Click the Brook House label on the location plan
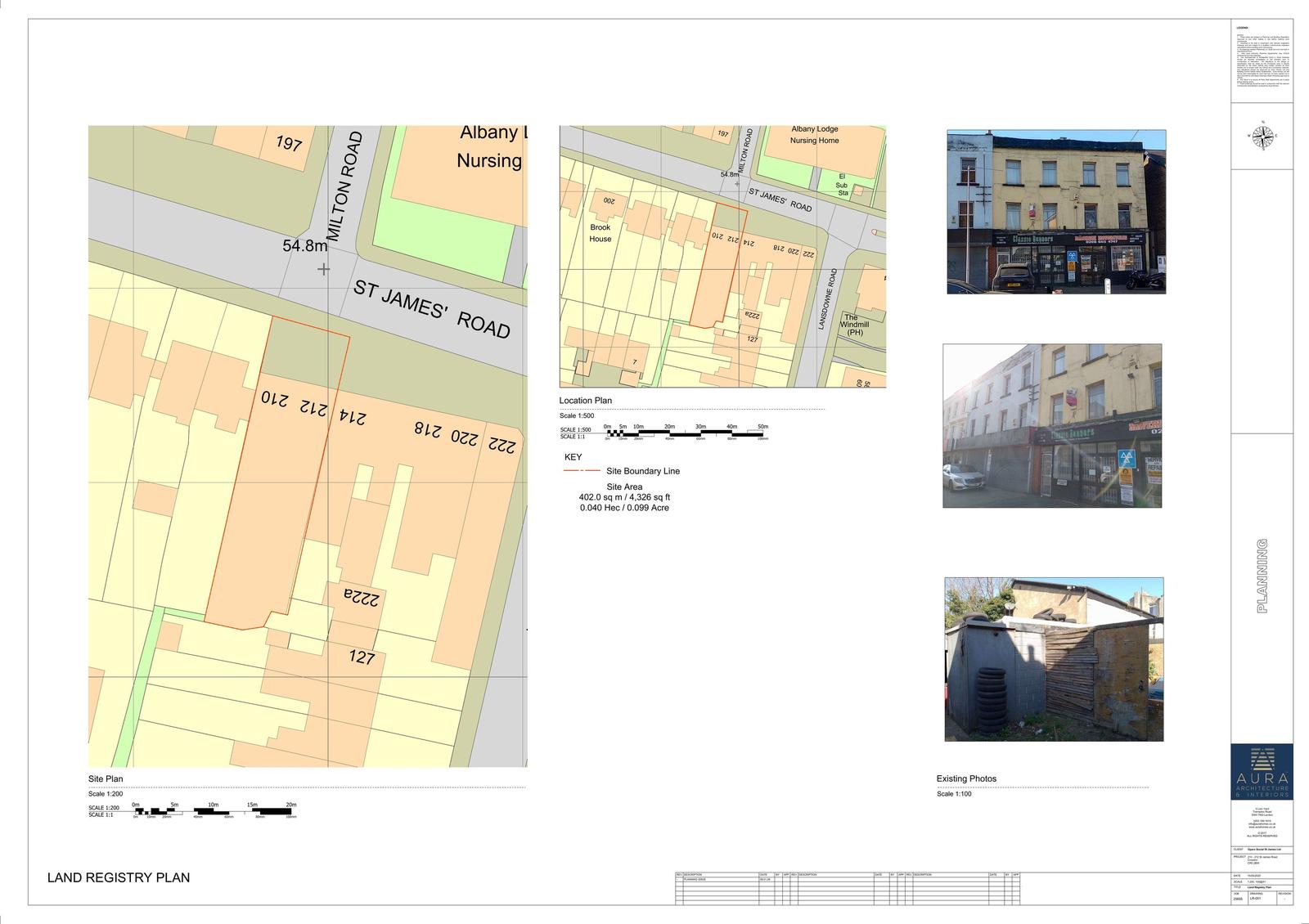 tap(601, 233)
